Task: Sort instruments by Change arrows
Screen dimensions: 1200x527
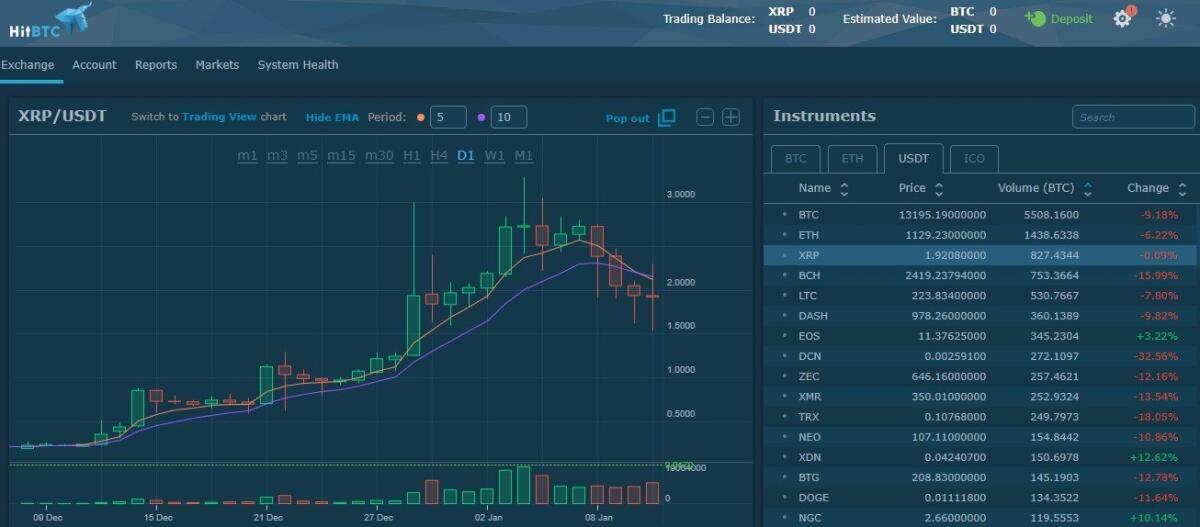Action: (x=1182, y=188)
